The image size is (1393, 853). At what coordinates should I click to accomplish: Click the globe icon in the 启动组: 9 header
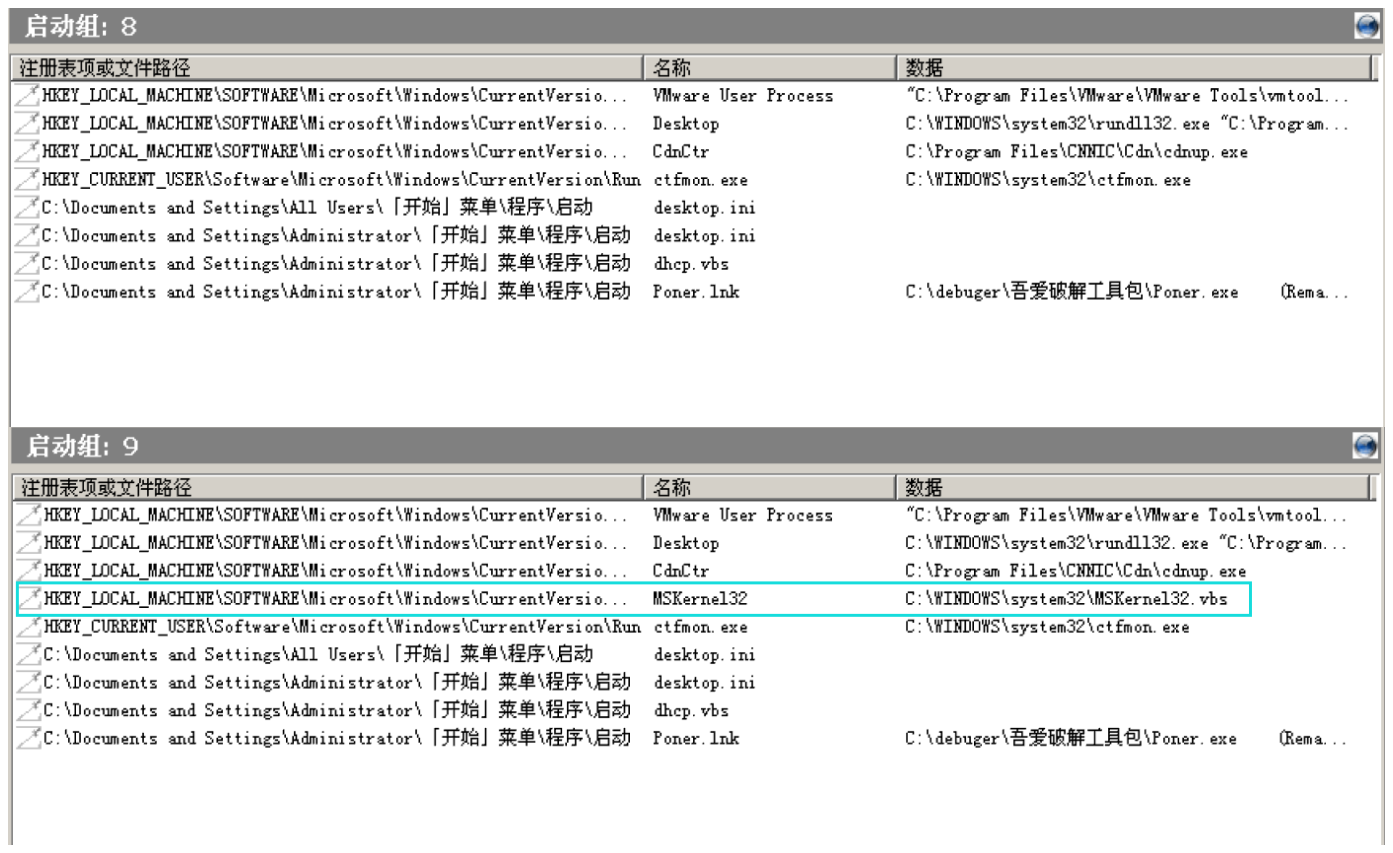pos(1366,446)
